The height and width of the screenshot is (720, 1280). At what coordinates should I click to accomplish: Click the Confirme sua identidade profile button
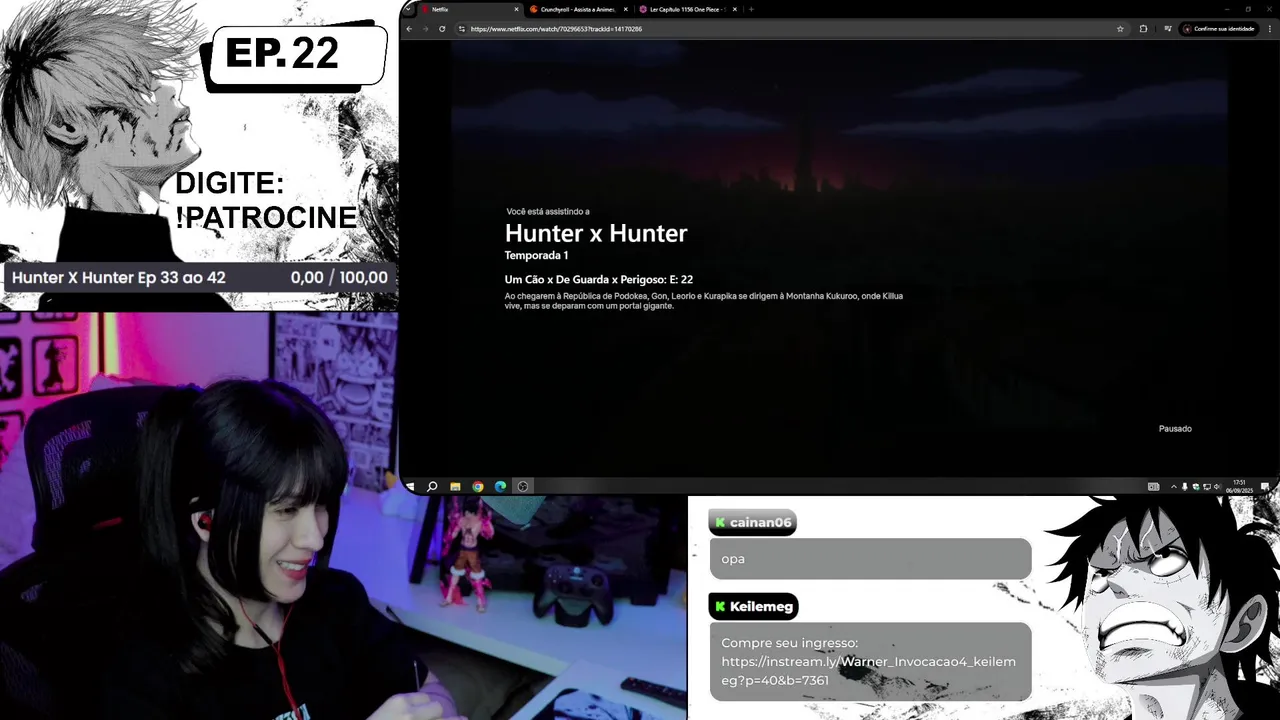point(1218,29)
